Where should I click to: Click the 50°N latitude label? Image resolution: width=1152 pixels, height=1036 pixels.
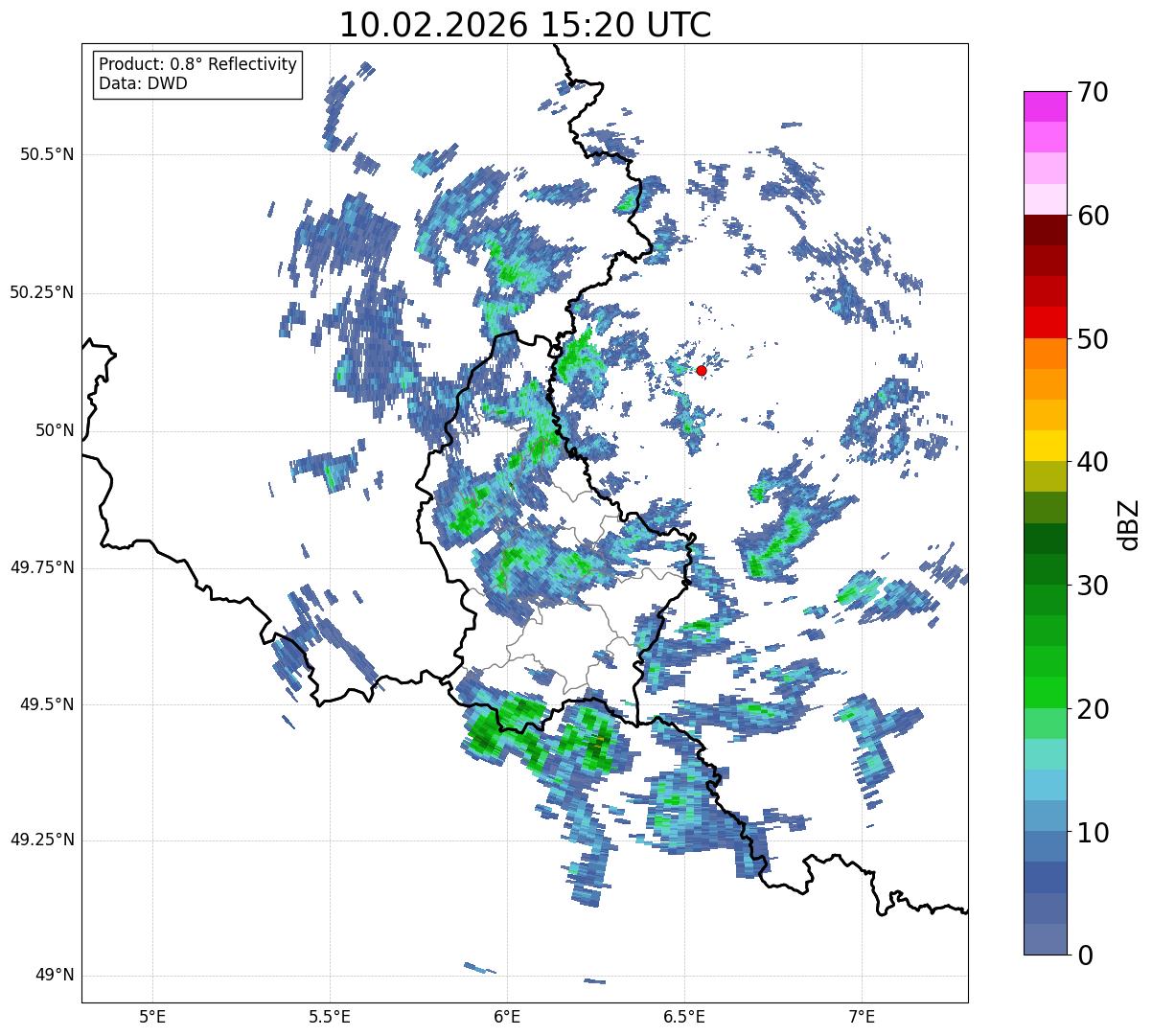tap(55, 430)
